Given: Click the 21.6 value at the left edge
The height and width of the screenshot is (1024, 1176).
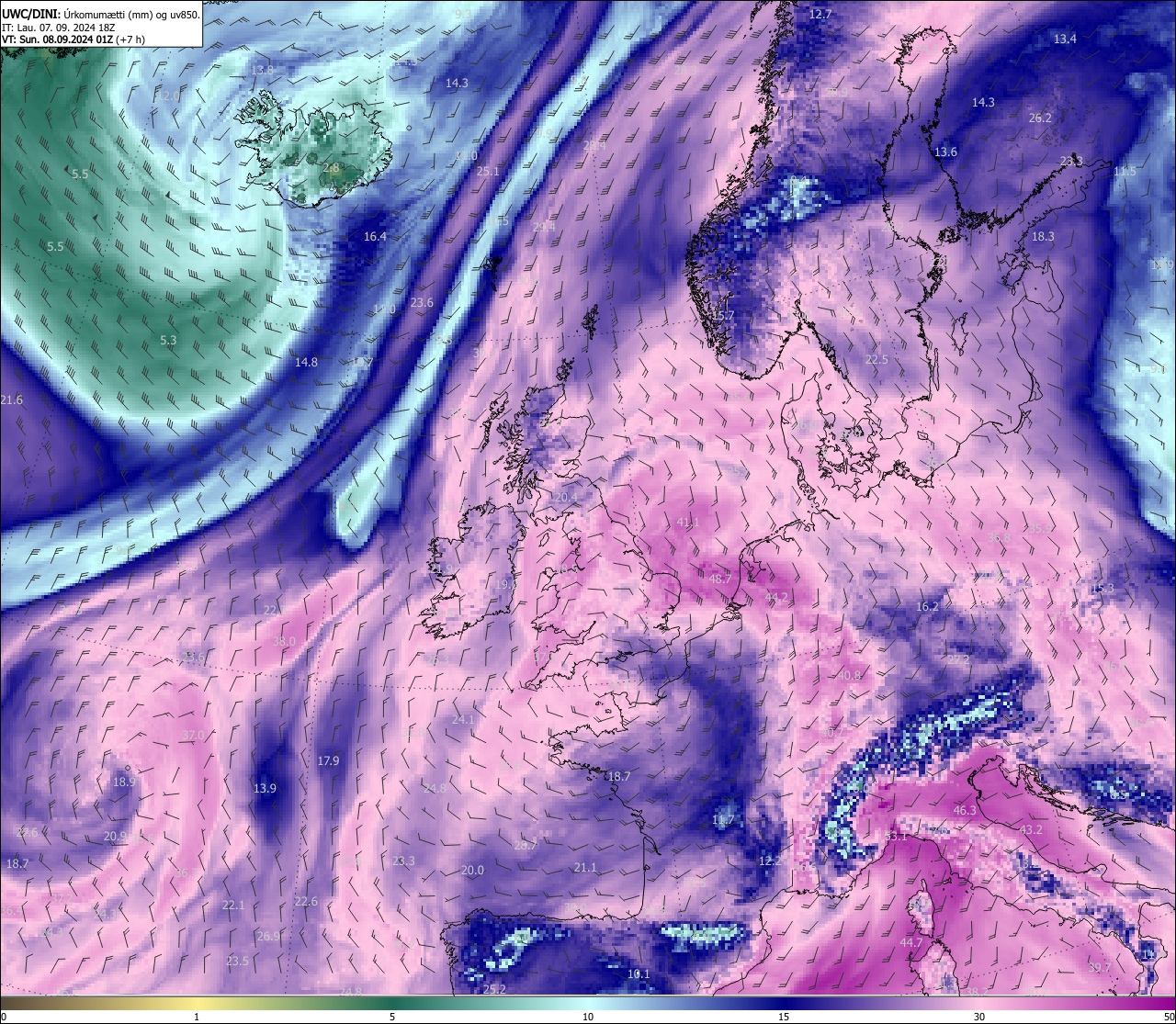Looking at the screenshot, I should pos(11,400).
